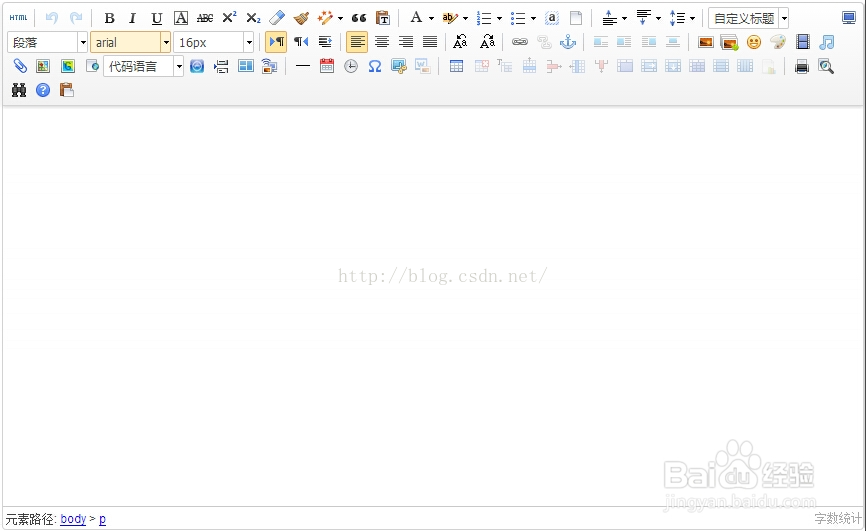Insert the current date with calendar icon
Image resolution: width=866 pixels, height=531 pixels.
point(327,66)
